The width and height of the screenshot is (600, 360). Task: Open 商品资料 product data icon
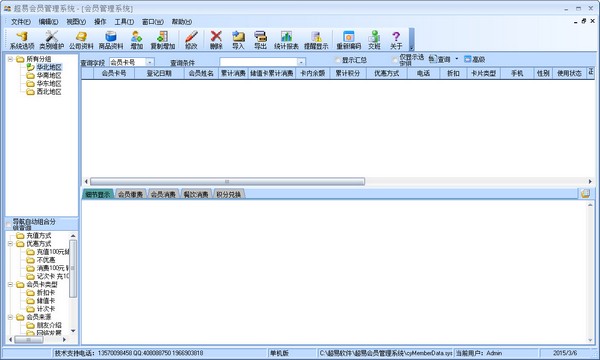(x=111, y=40)
